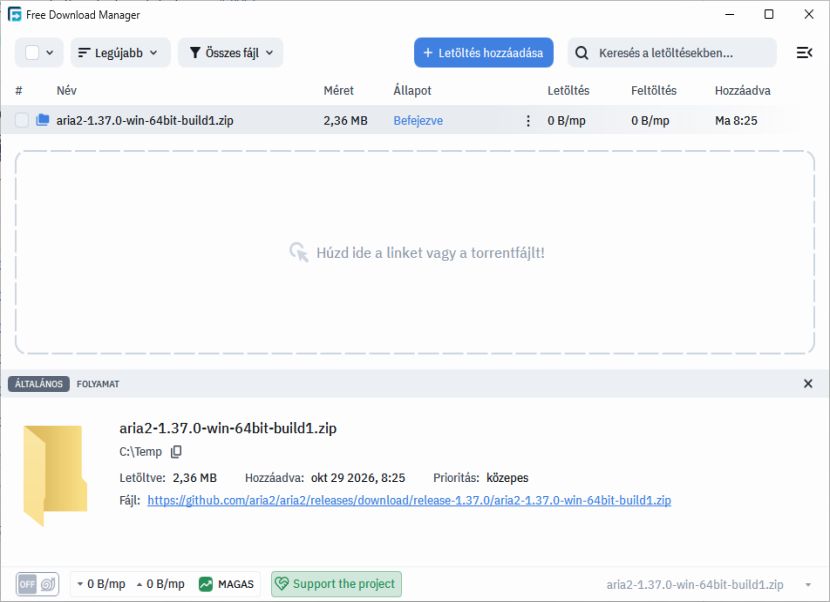Toggle the snail mode OFF switch
830x602 pixels.
coord(37,584)
